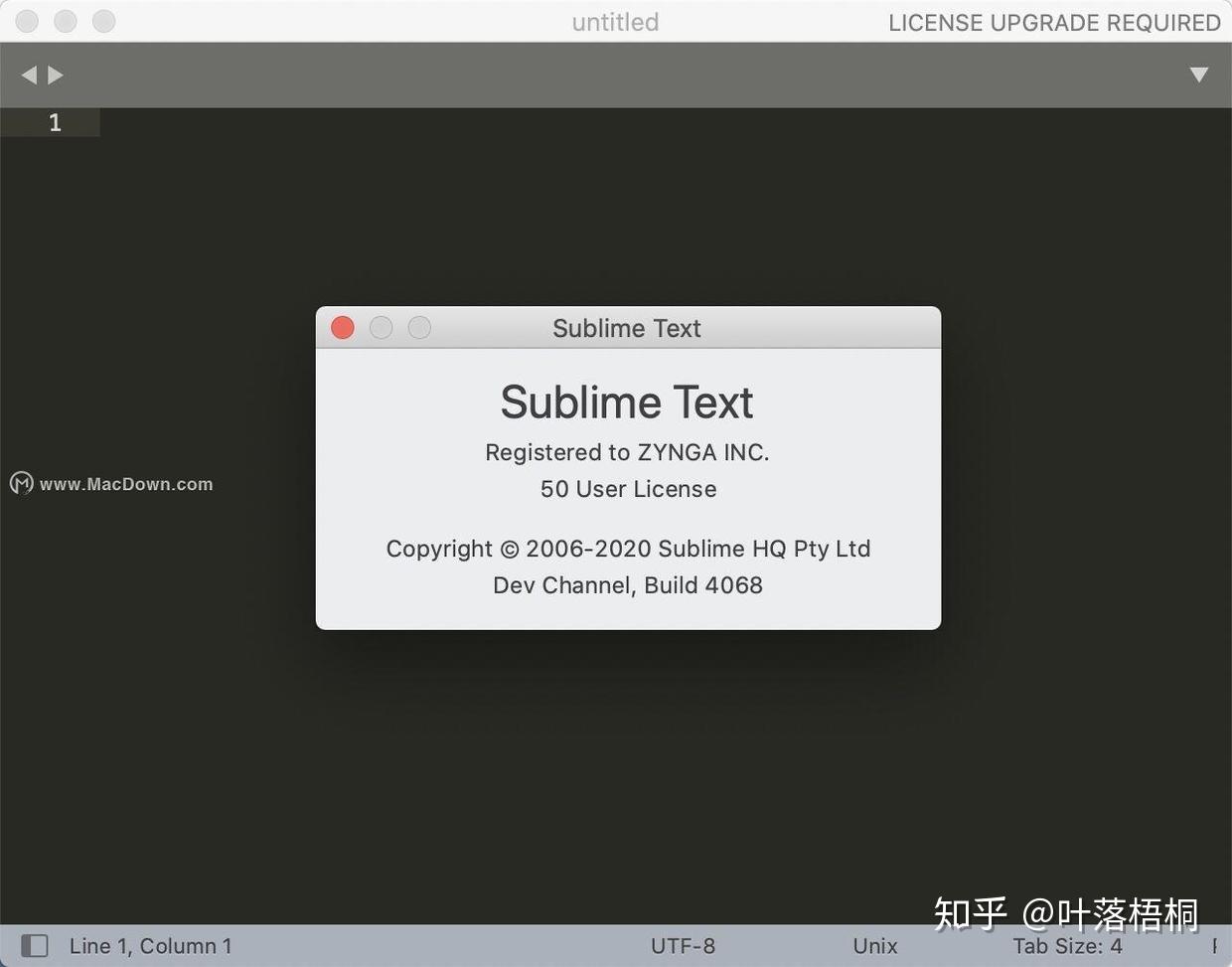Select the line number 1 in the gutter
The width and height of the screenshot is (1232, 967).
tap(55, 122)
